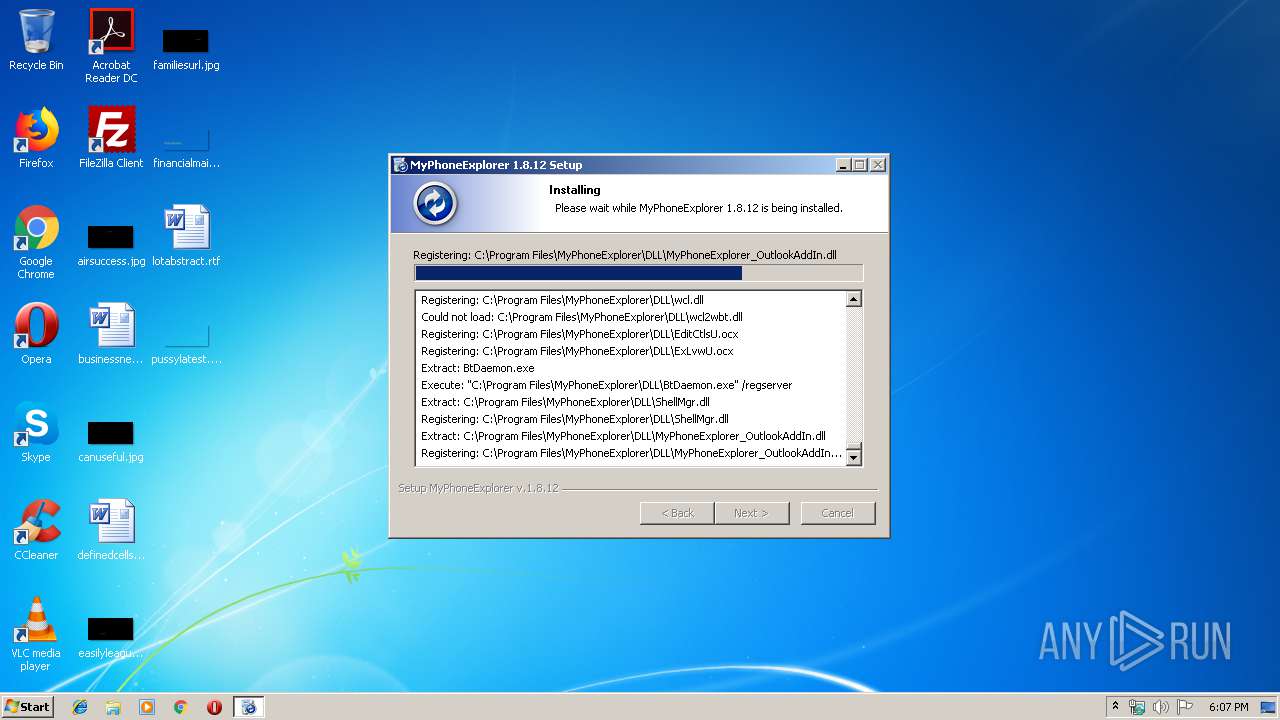Screen dimensions: 1280x720
Task: Open Windows Media Player taskbar icon
Action: click(x=147, y=707)
